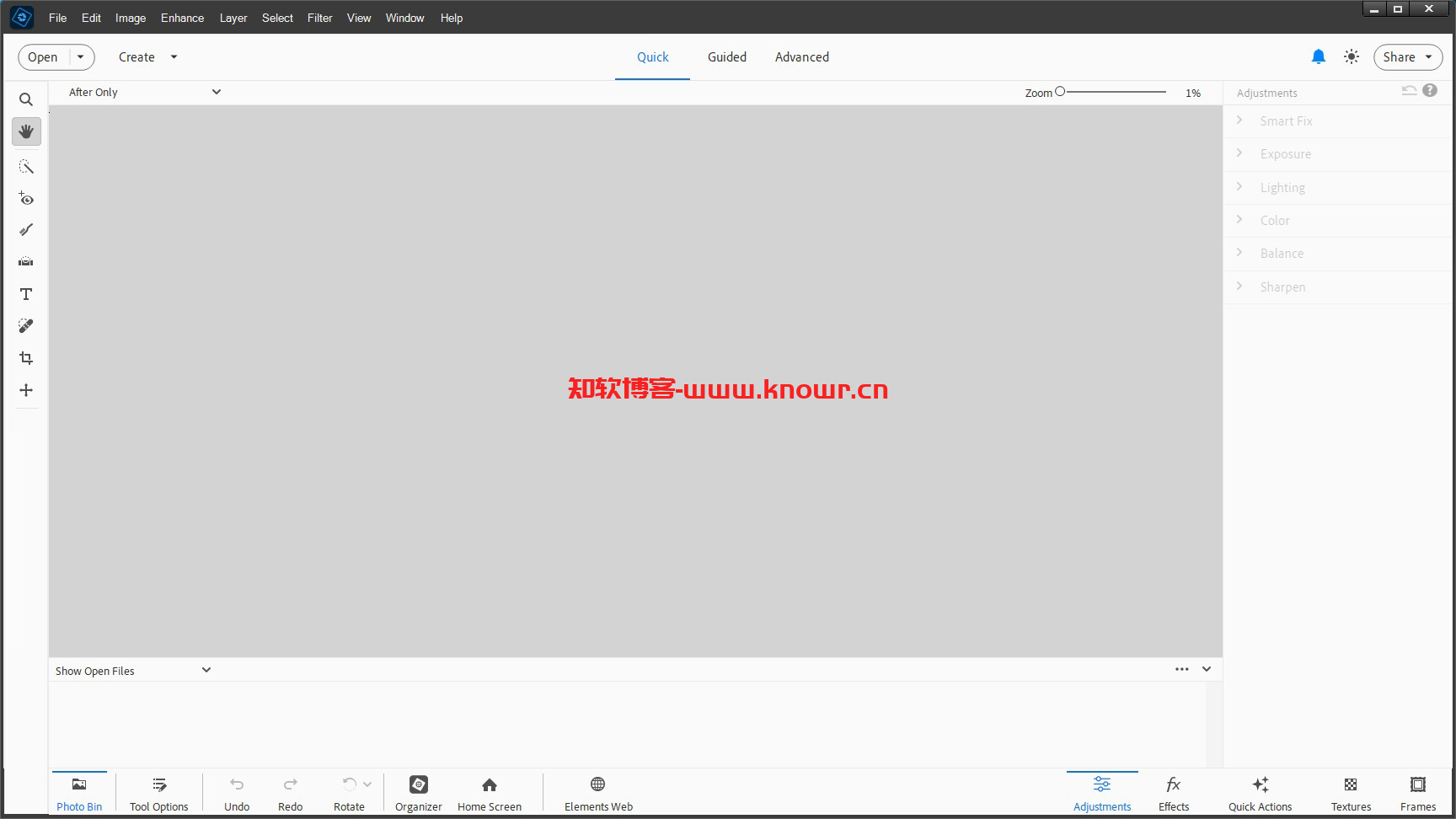Select the Move tool
Image resolution: width=1456 pixels, height=819 pixels.
click(x=26, y=390)
